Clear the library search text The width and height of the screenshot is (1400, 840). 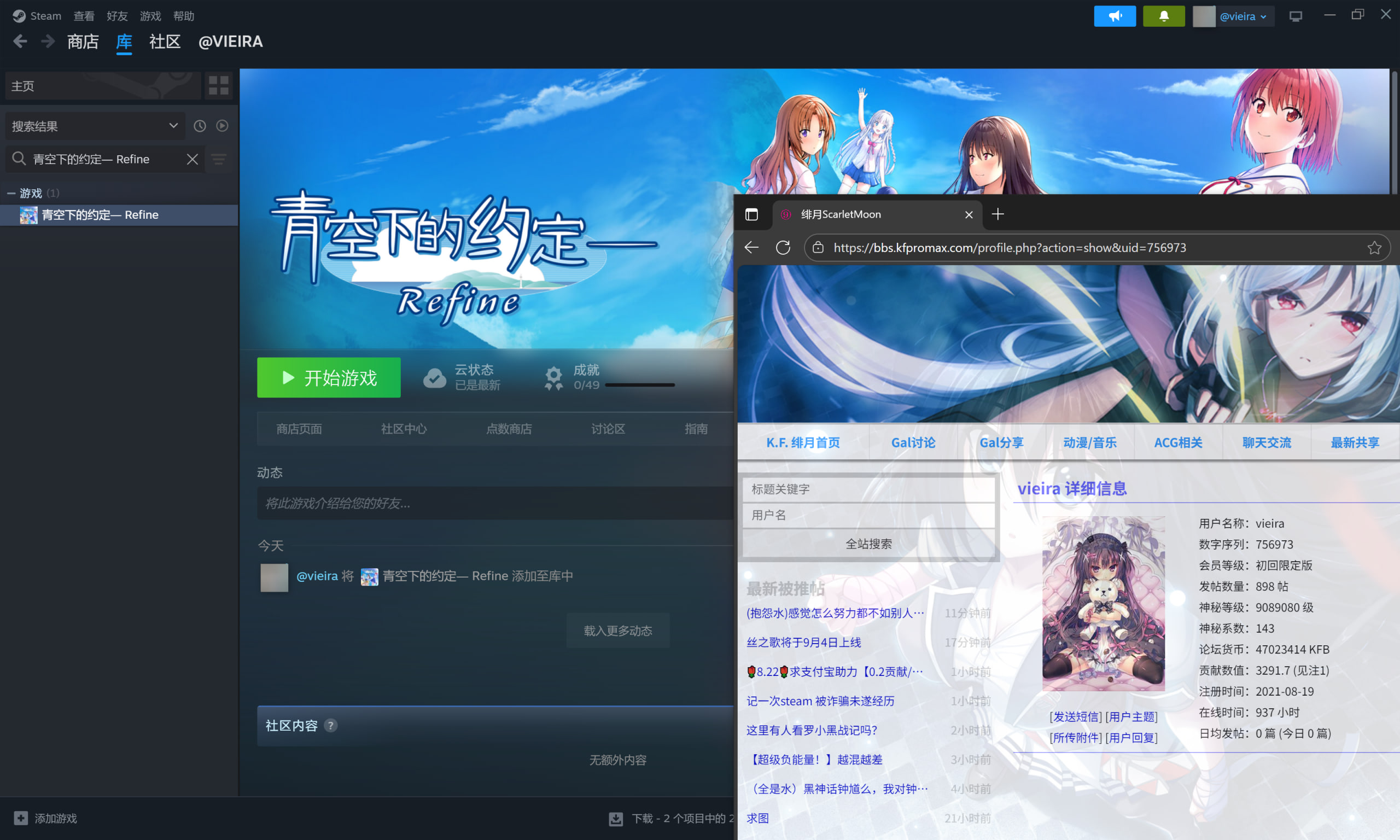pyautogui.click(x=192, y=159)
